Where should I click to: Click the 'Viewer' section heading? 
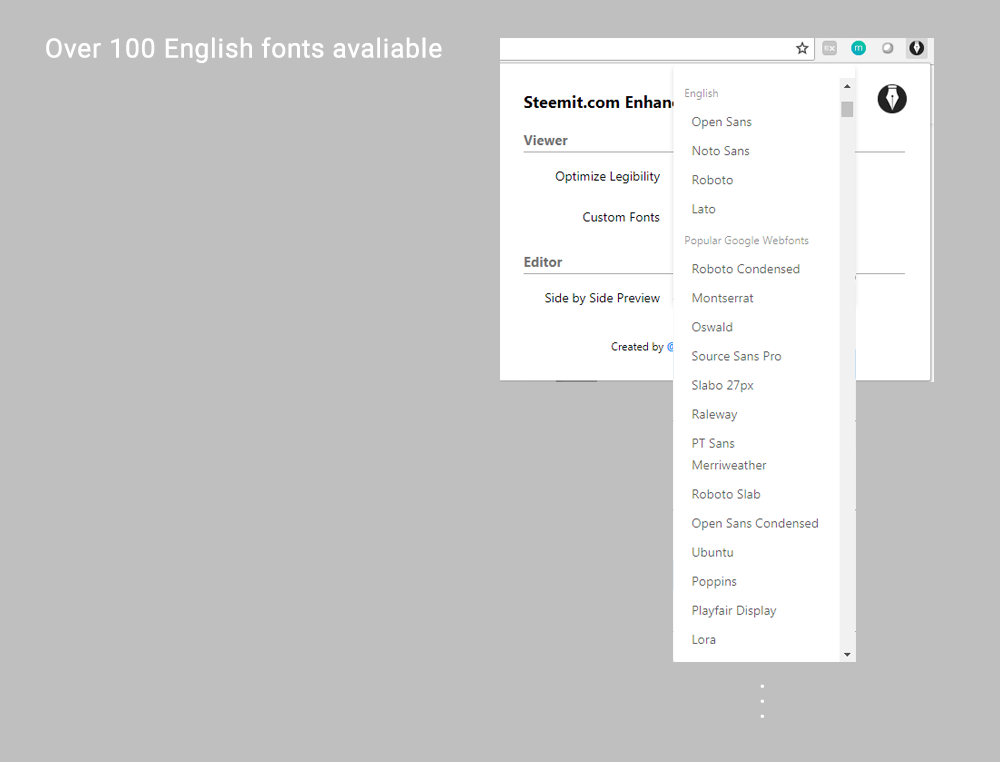[x=545, y=140]
